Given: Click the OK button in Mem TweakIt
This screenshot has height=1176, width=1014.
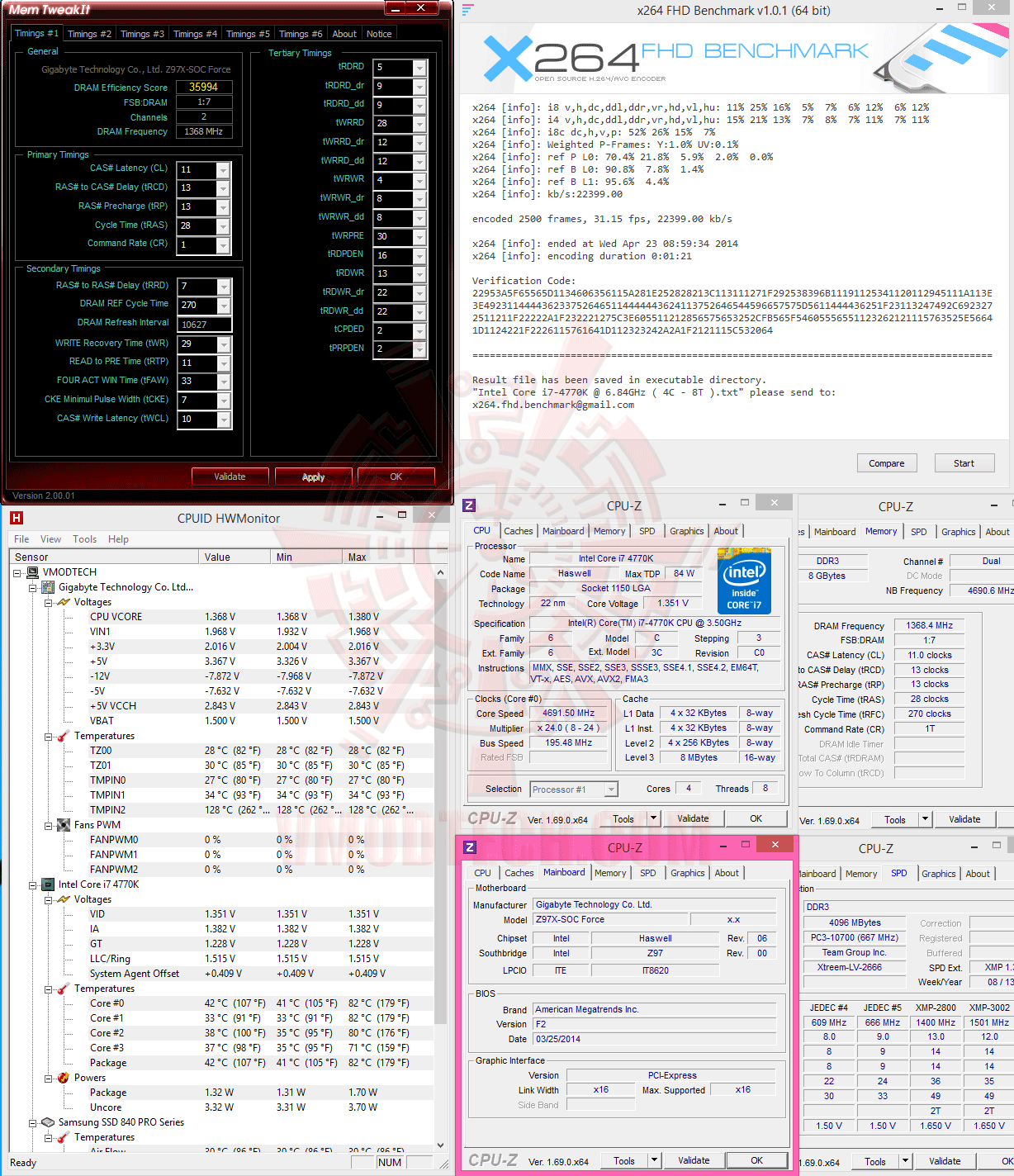Looking at the screenshot, I should [x=396, y=477].
